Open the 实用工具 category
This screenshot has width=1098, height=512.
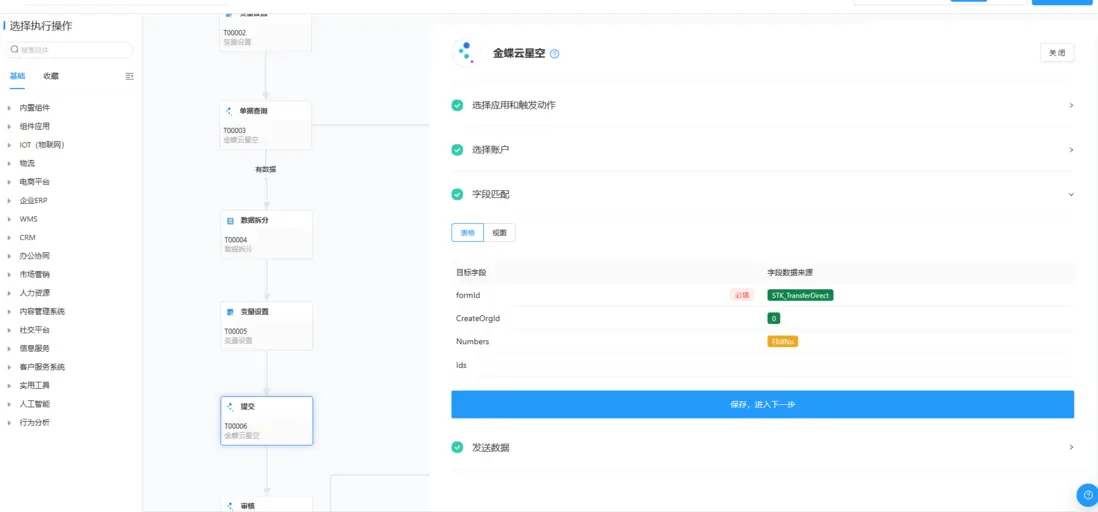pos(34,385)
